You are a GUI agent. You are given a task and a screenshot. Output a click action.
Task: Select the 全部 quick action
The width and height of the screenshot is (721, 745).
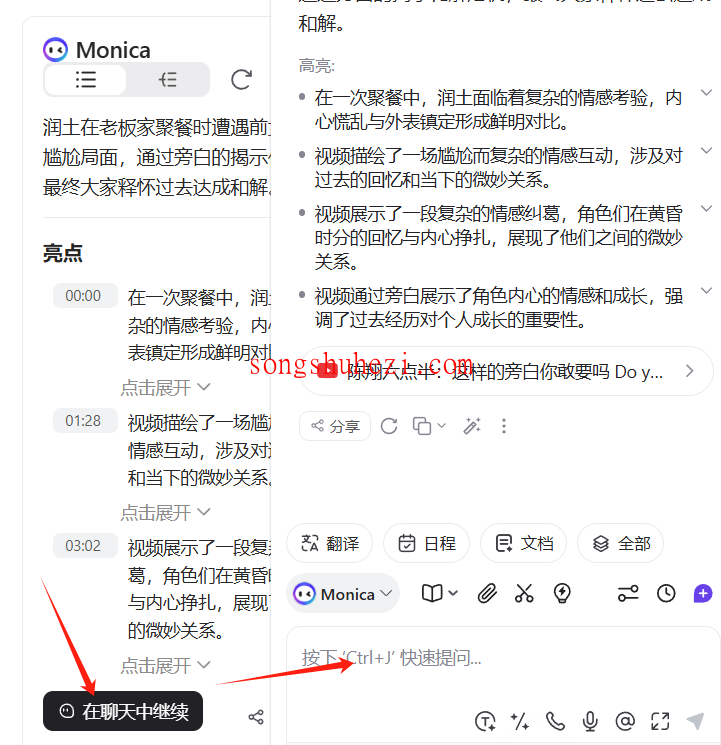(x=620, y=543)
